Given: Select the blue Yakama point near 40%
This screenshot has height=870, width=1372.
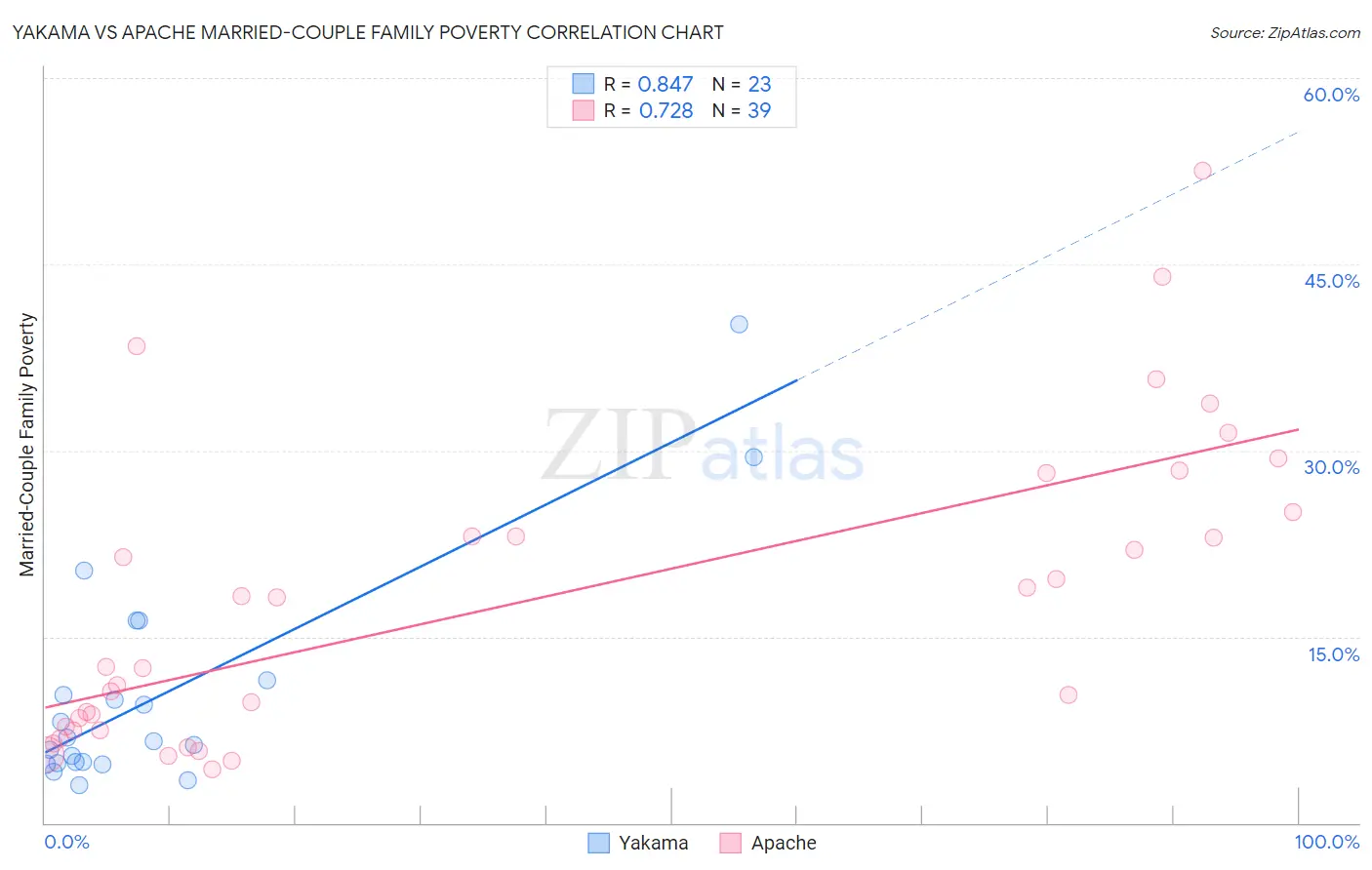Looking at the screenshot, I should pos(739,324).
